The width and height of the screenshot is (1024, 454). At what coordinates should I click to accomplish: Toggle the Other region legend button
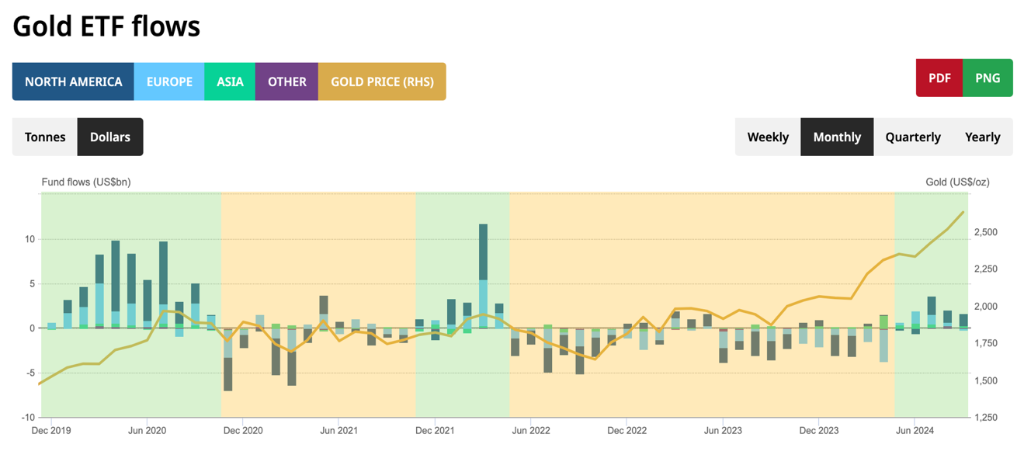click(x=287, y=82)
